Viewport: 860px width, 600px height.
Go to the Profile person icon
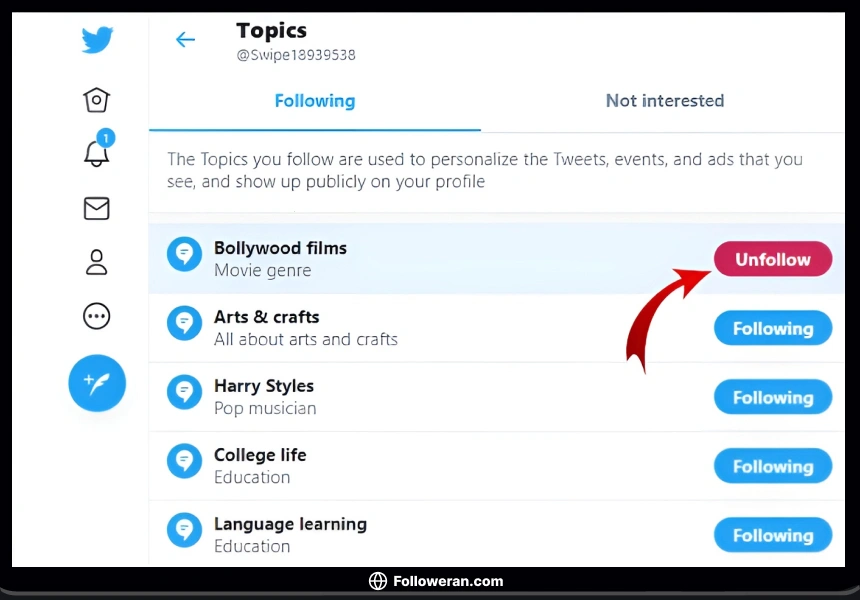coord(96,262)
